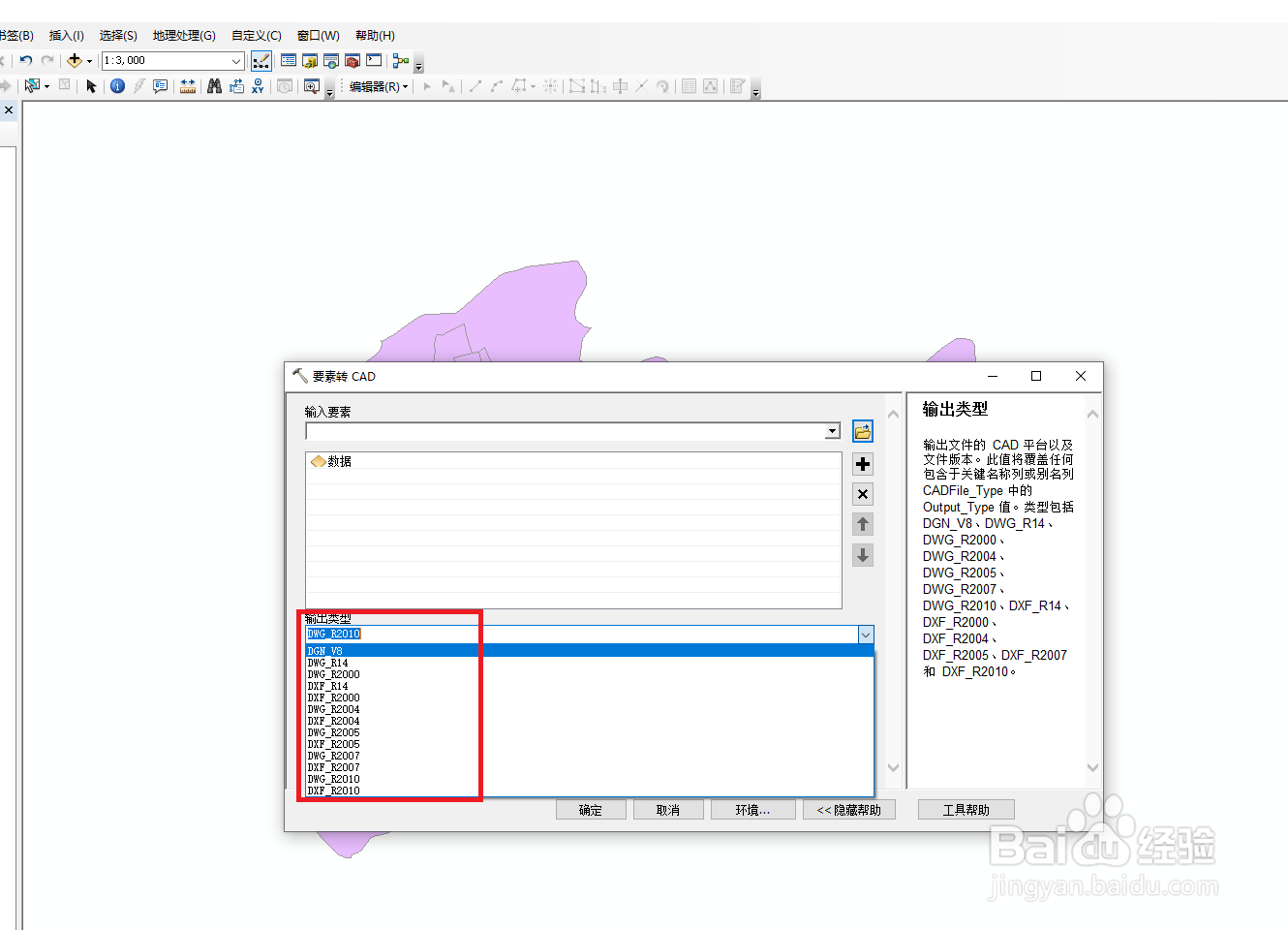Click the 确定 button
The width and height of the screenshot is (1288, 930).
coord(591,809)
